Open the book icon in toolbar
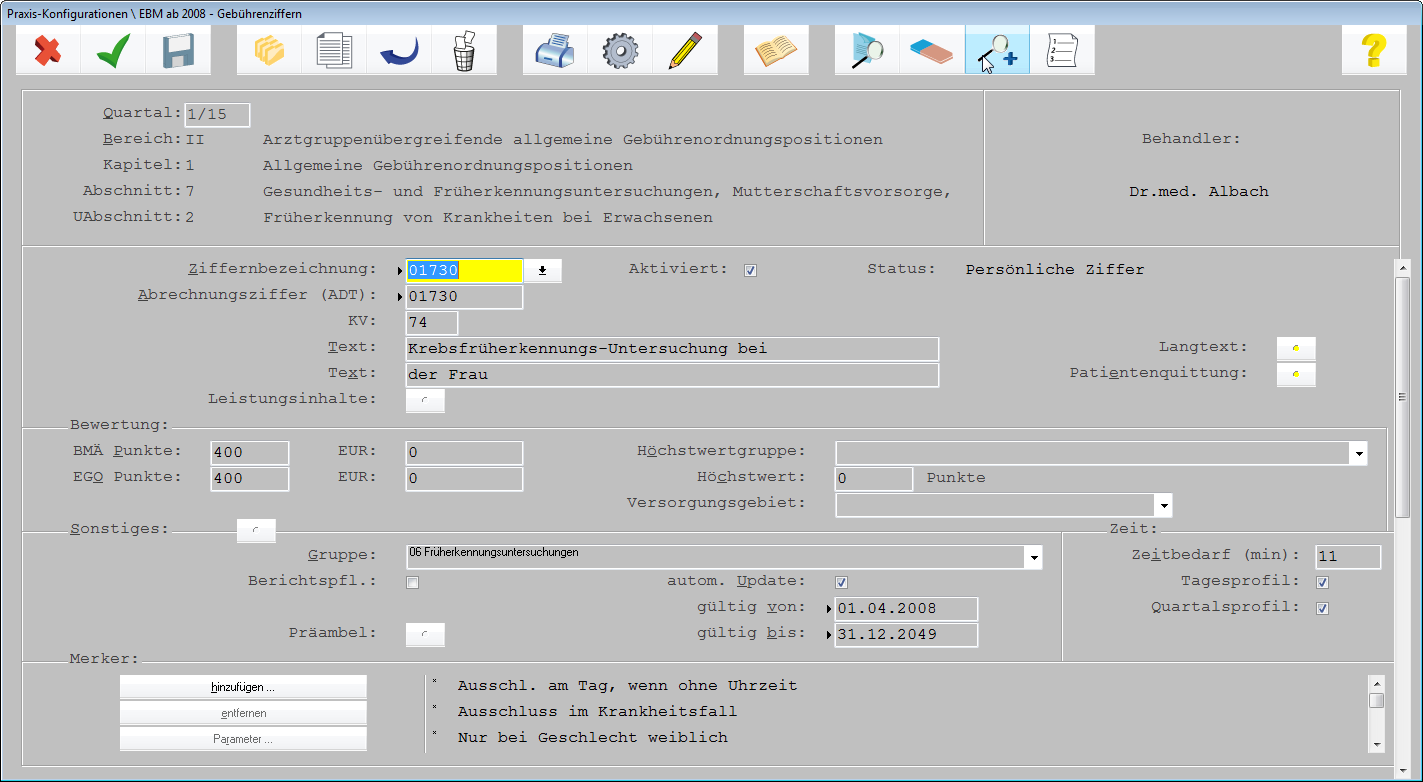 [x=776, y=50]
